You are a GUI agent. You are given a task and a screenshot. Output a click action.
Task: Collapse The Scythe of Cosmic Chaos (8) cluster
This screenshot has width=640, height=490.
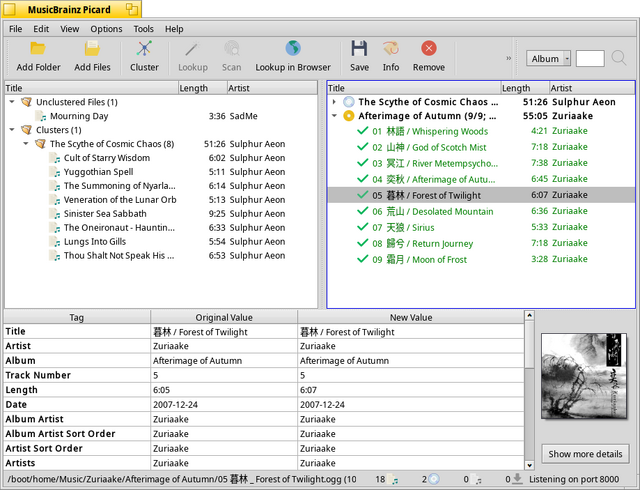click(26, 144)
